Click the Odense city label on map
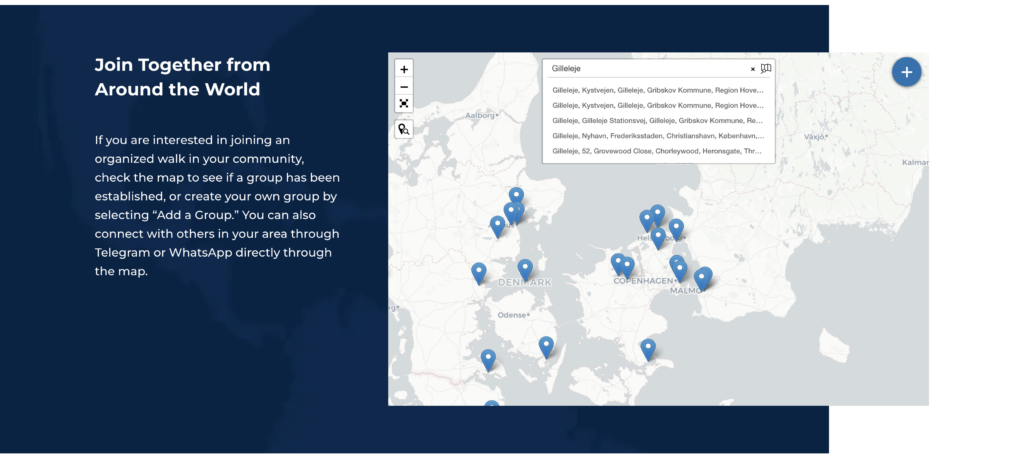Screen dimensions: 1024x458 pyautogui.click(x=513, y=315)
